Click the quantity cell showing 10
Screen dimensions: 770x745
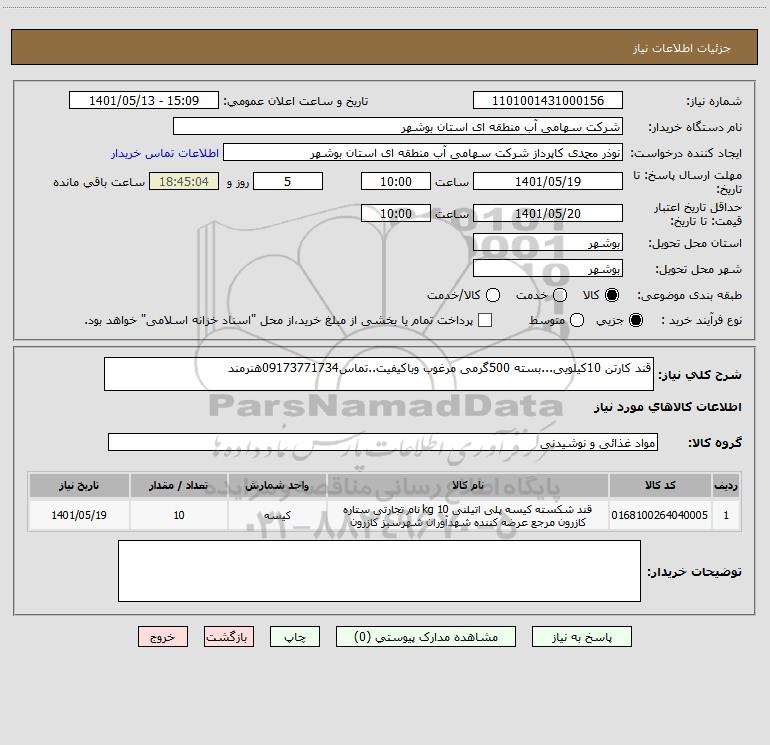[178, 515]
